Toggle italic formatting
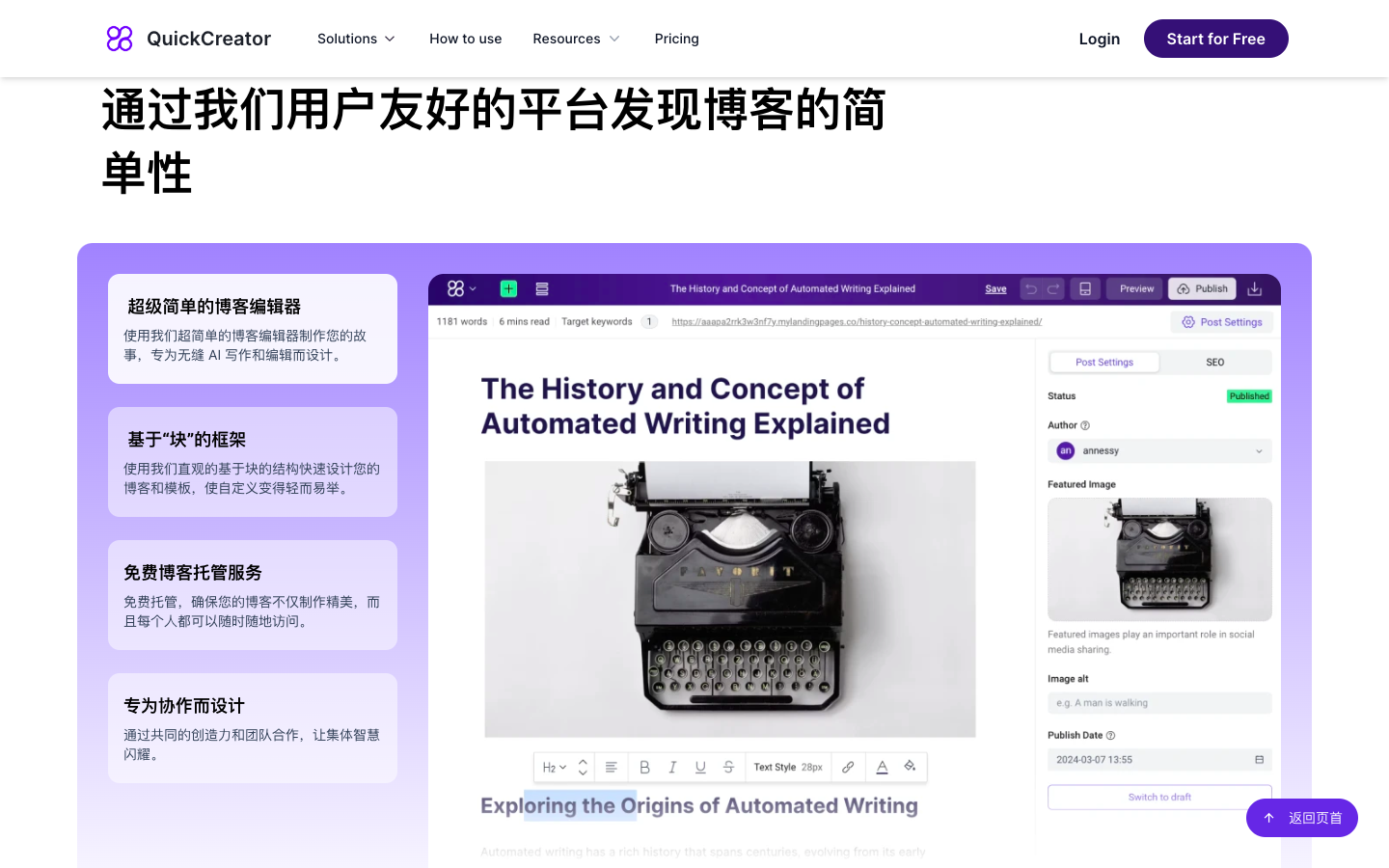 672,768
